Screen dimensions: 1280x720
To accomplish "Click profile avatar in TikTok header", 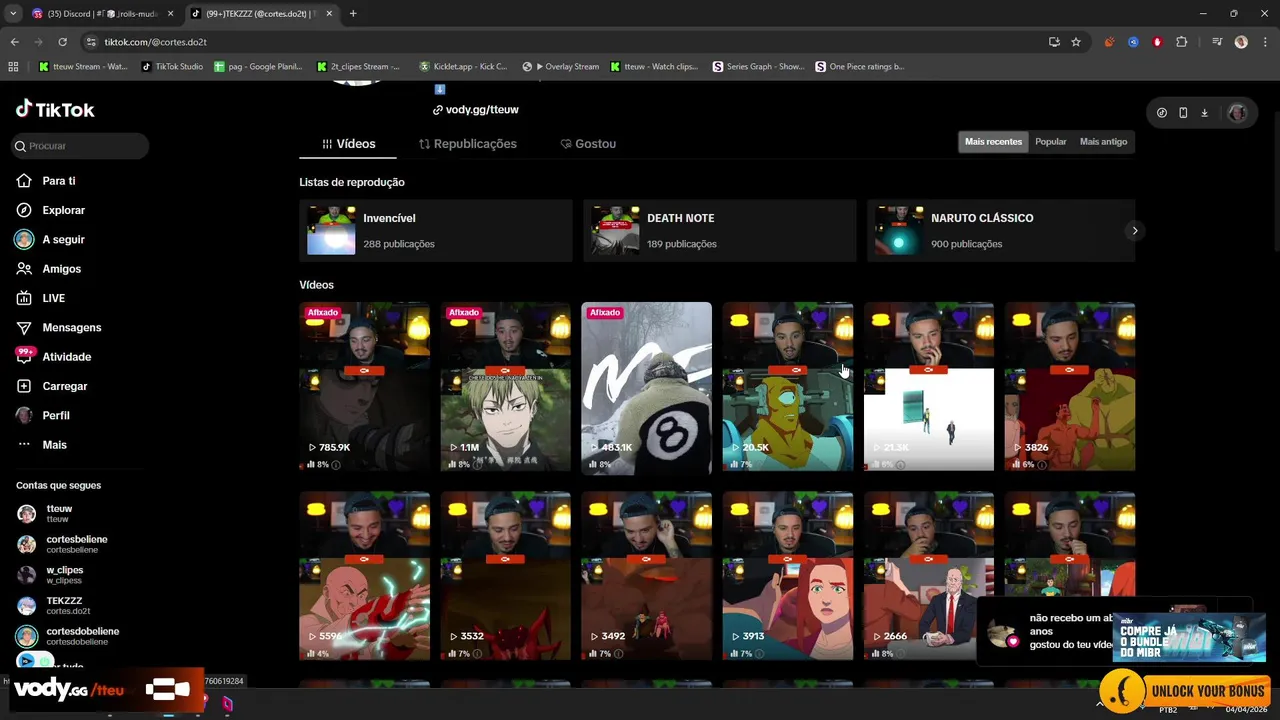I will [1237, 113].
